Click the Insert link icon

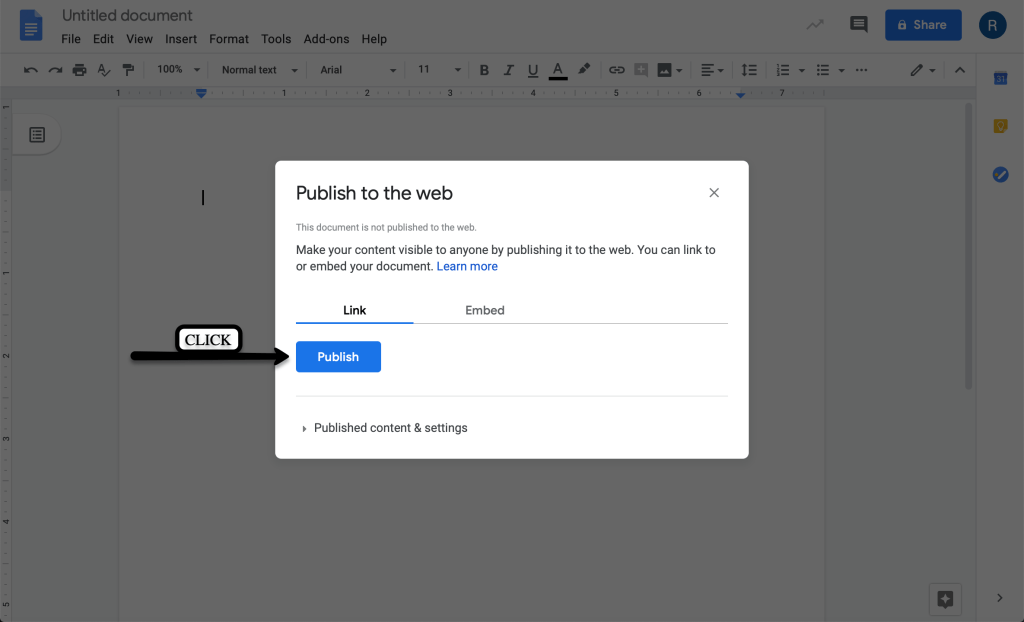[616, 70]
